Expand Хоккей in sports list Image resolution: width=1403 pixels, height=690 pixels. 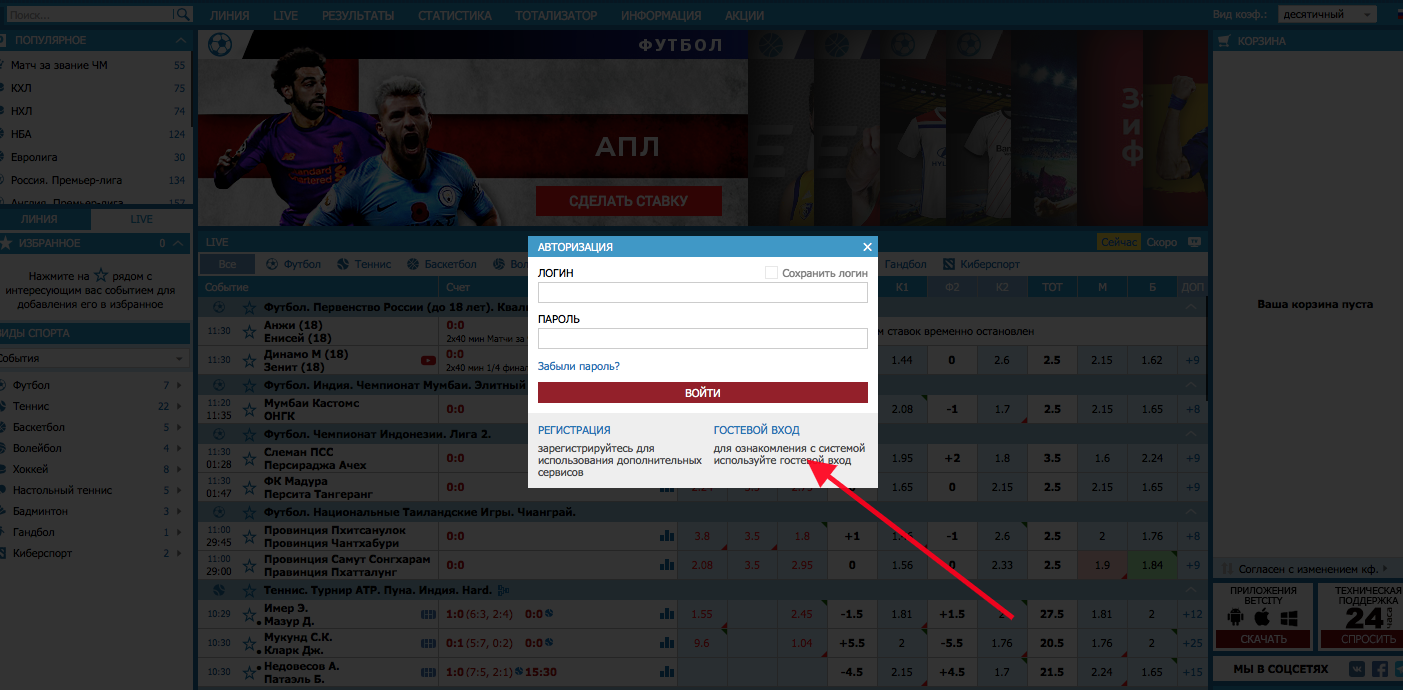click(179, 469)
